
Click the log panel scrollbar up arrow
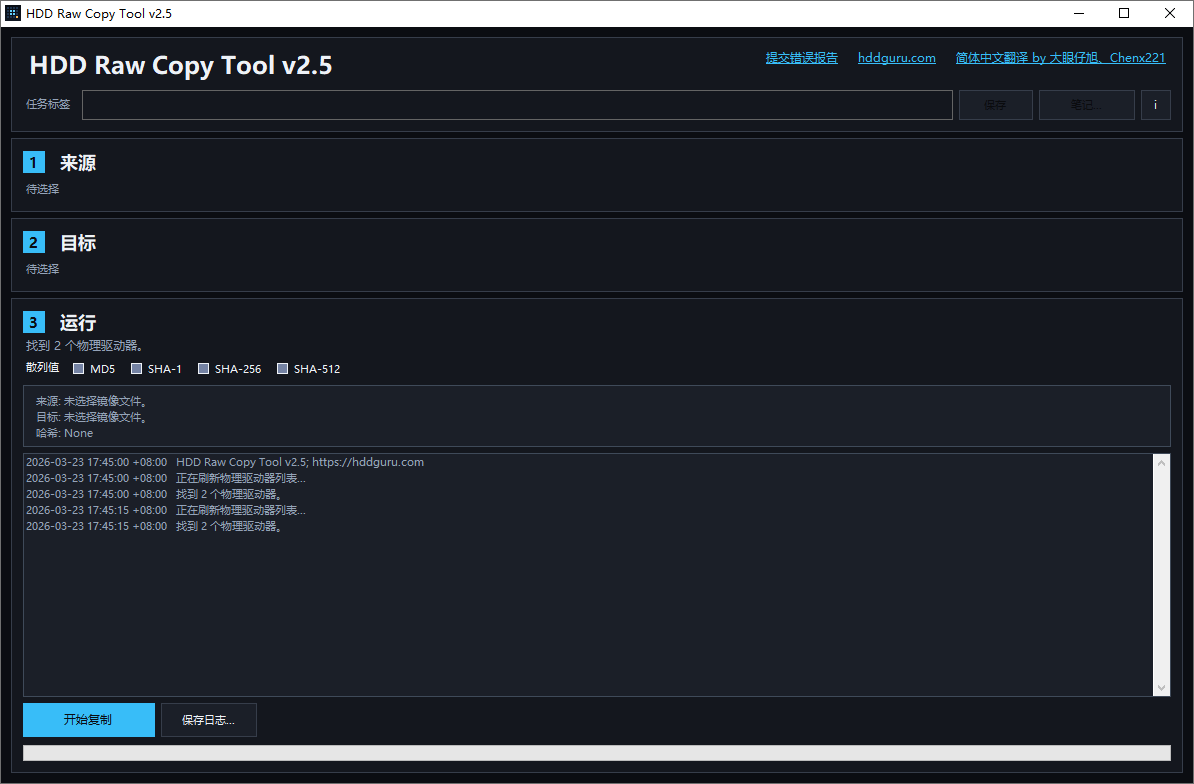1161,461
